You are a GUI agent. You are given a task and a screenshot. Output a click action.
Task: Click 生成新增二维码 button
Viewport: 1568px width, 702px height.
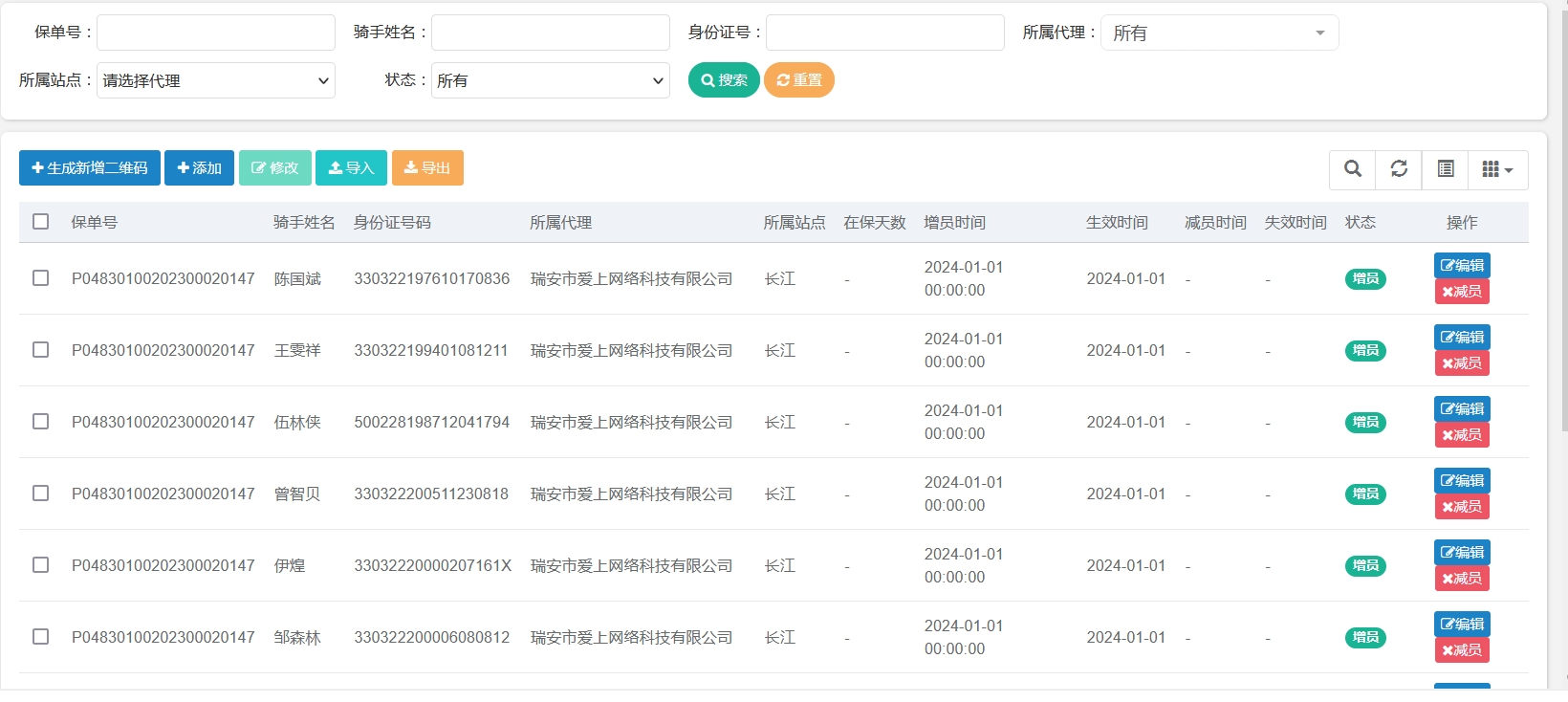pos(90,168)
